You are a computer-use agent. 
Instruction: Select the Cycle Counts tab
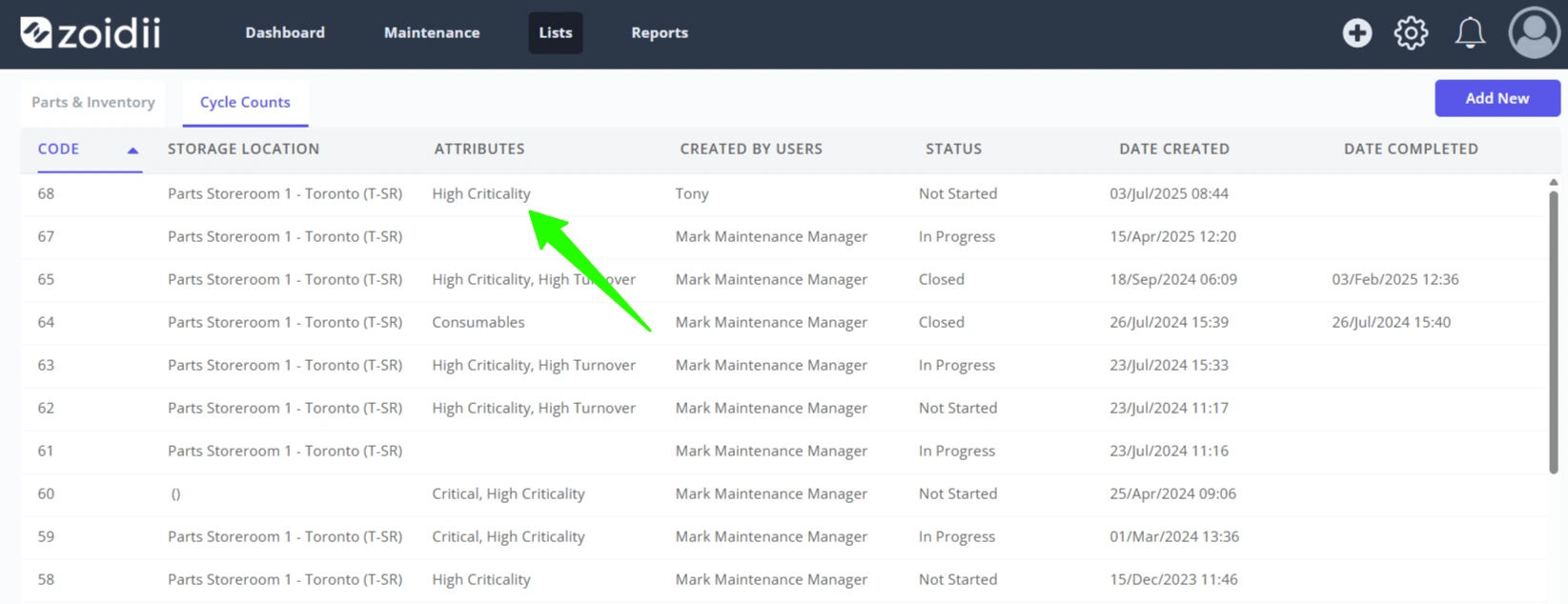pos(245,102)
